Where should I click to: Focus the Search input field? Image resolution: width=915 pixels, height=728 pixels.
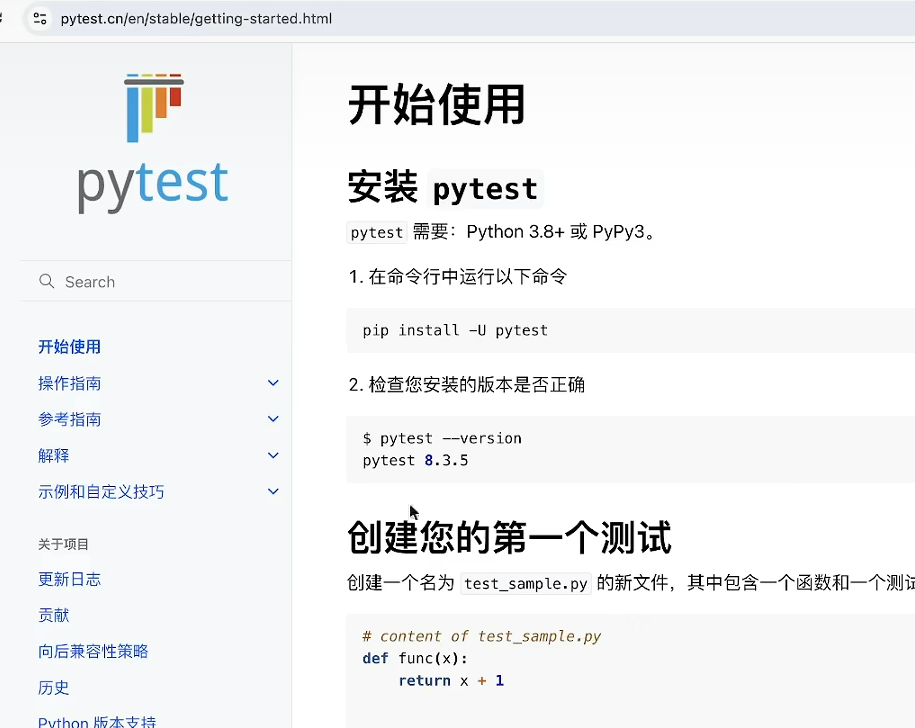coord(156,282)
